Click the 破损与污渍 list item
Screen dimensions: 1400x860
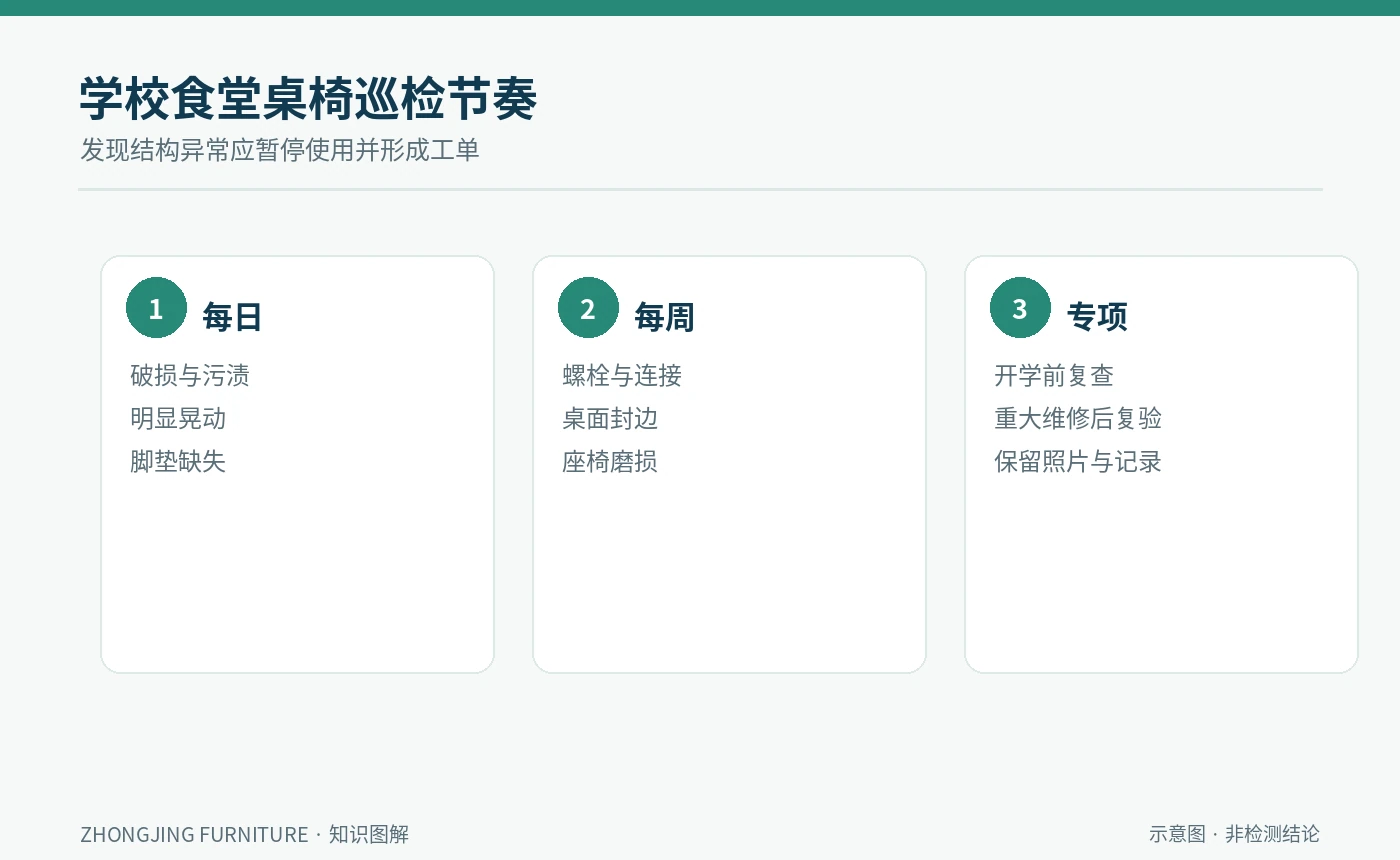pos(190,376)
